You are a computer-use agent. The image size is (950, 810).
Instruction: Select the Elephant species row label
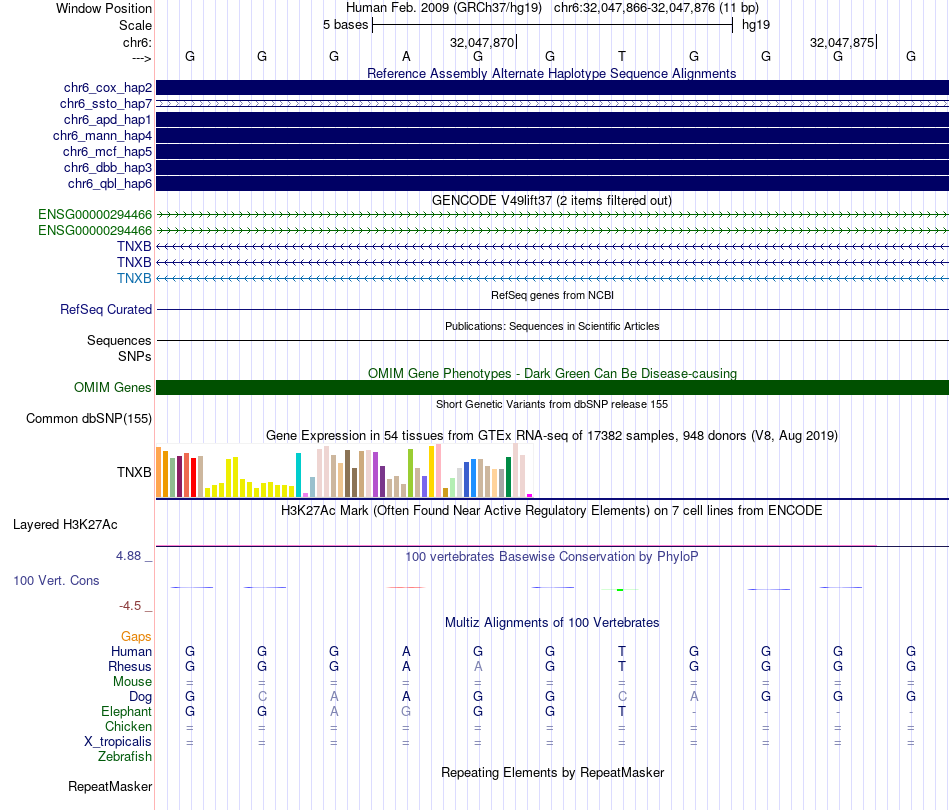point(126,712)
